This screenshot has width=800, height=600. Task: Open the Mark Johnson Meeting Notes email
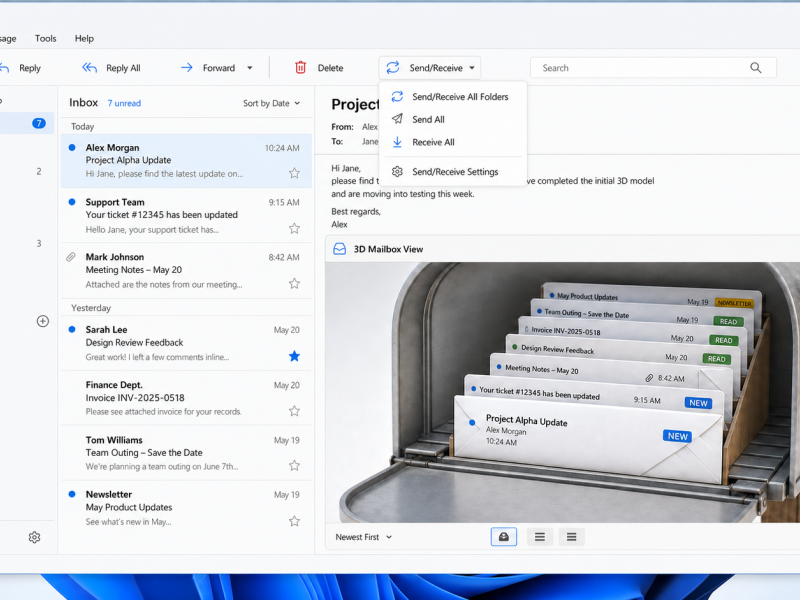(186, 270)
